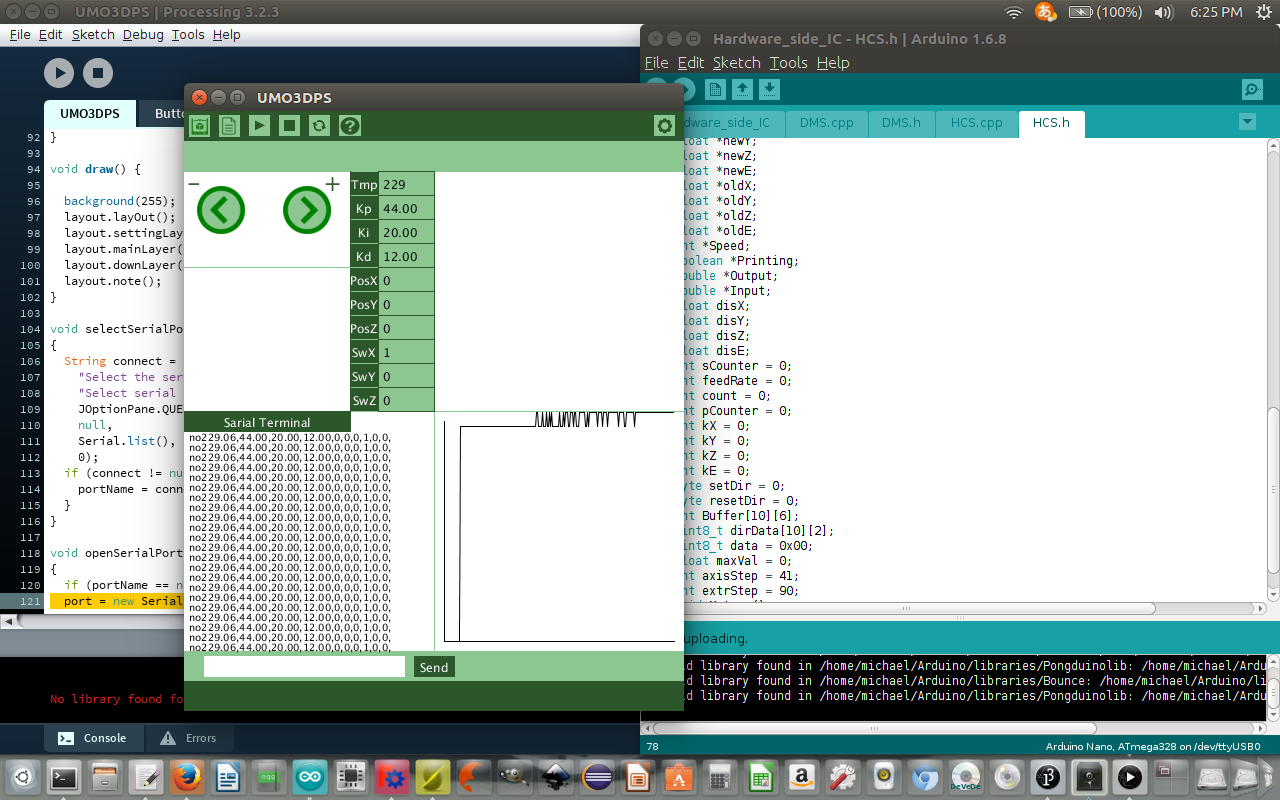The height and width of the screenshot is (800, 1280).
Task: Expand the Arduino tab dropdown arrow
Action: [1247, 122]
